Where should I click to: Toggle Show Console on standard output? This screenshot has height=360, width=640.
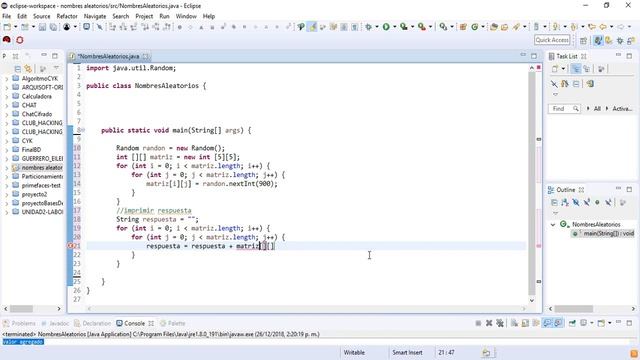tap(547, 323)
